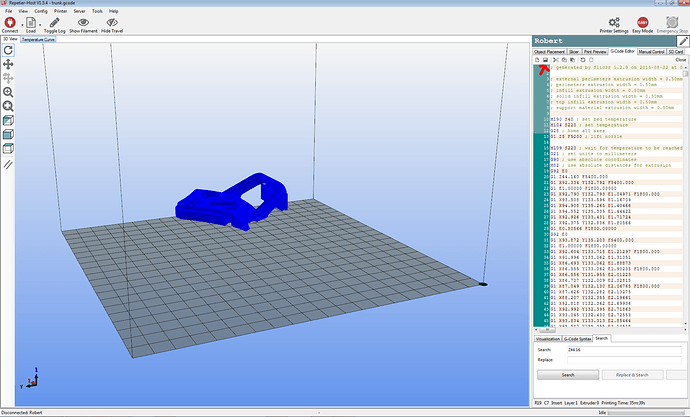
Task: Click the vertical scrollbar up arrow
Action: tap(686, 67)
